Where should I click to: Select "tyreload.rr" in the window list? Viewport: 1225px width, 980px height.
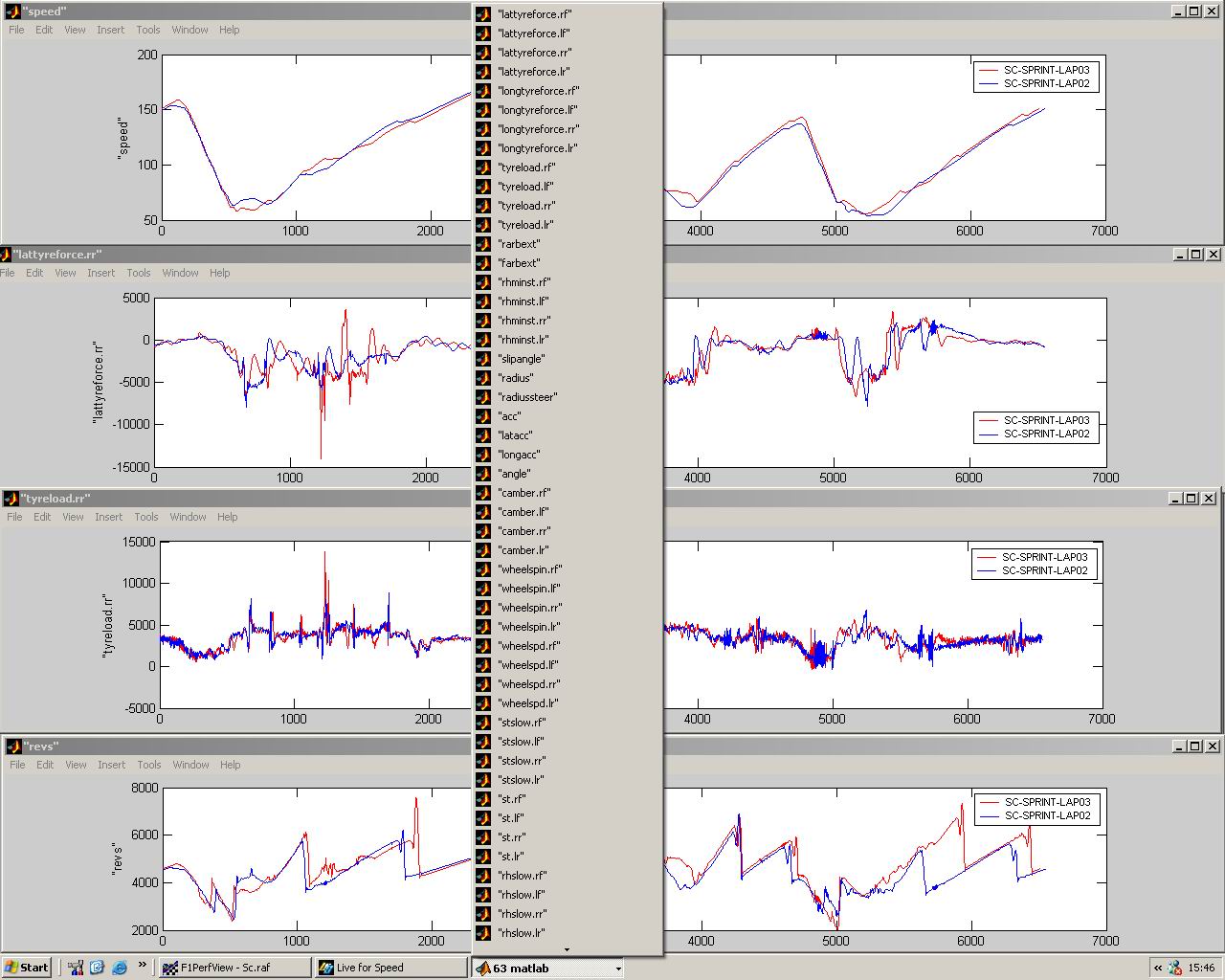(568, 206)
